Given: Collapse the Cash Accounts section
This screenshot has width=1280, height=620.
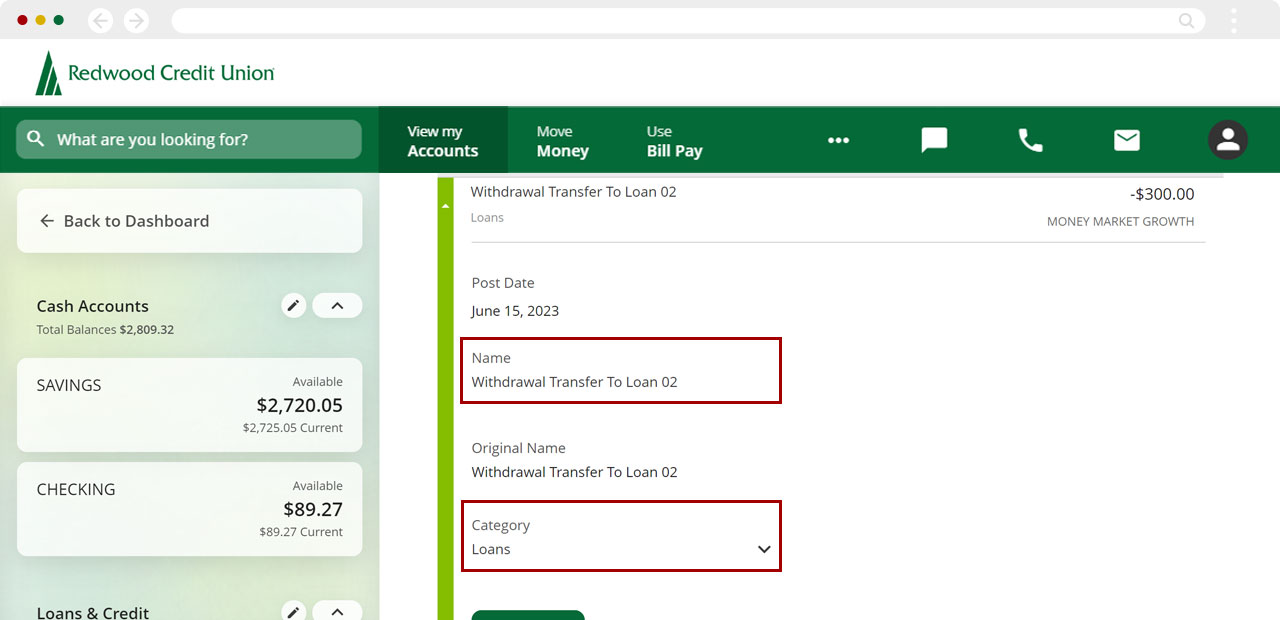Looking at the screenshot, I should [x=337, y=306].
